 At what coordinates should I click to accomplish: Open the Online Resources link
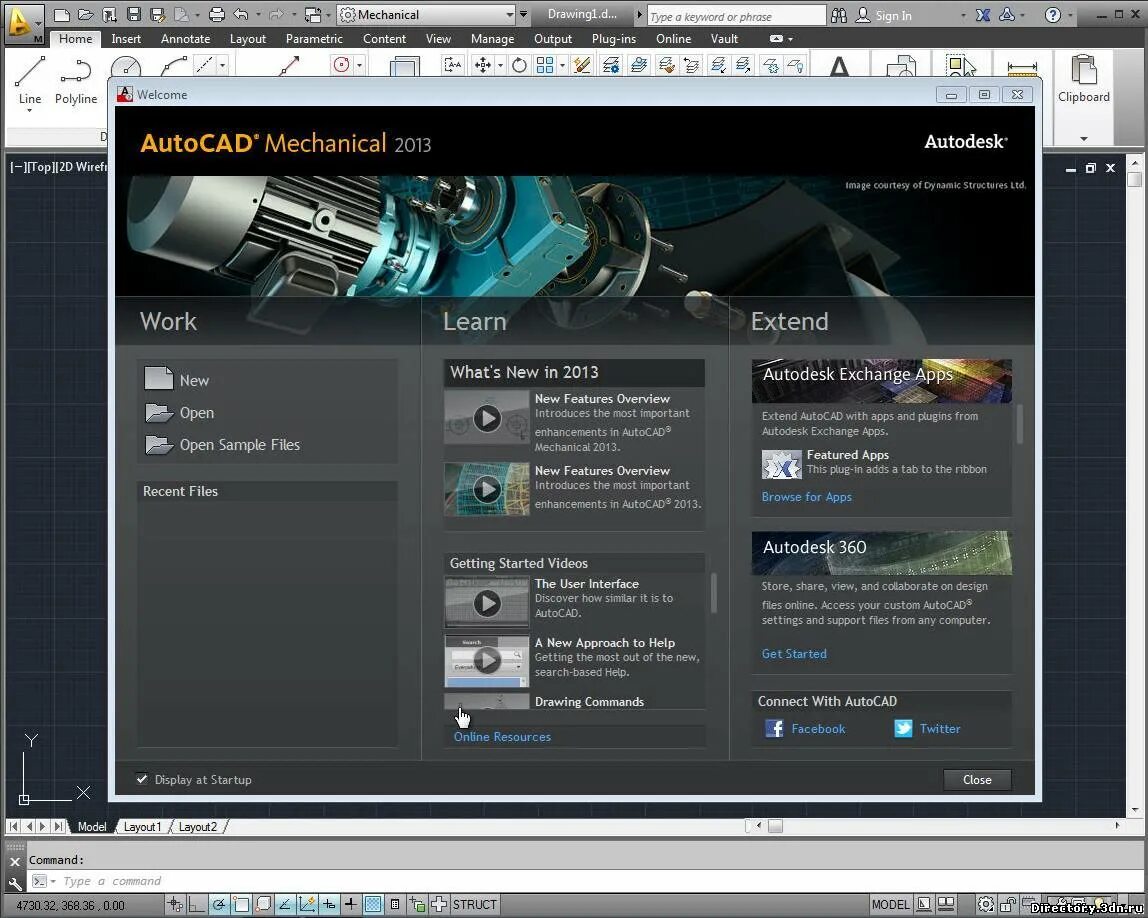502,736
